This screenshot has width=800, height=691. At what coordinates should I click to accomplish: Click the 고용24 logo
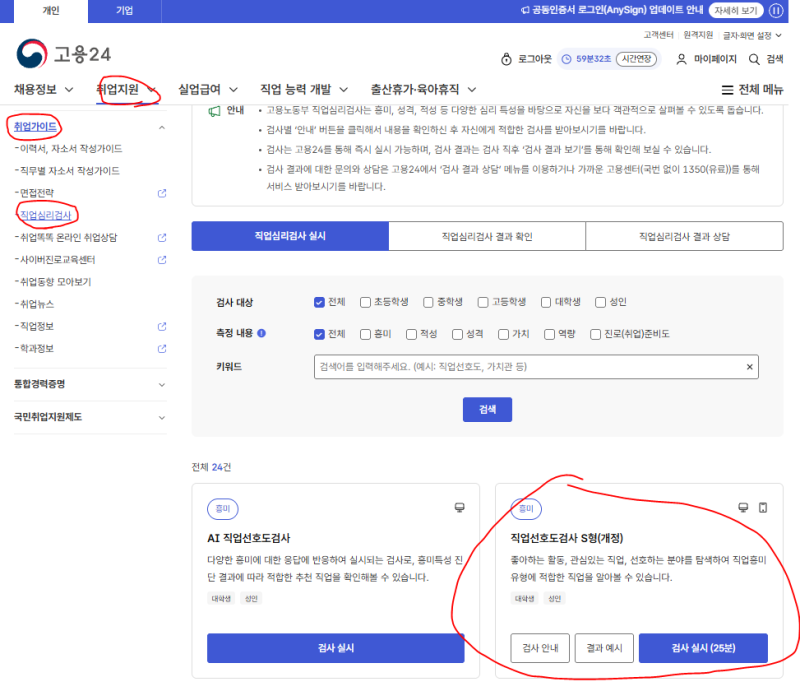click(x=64, y=54)
